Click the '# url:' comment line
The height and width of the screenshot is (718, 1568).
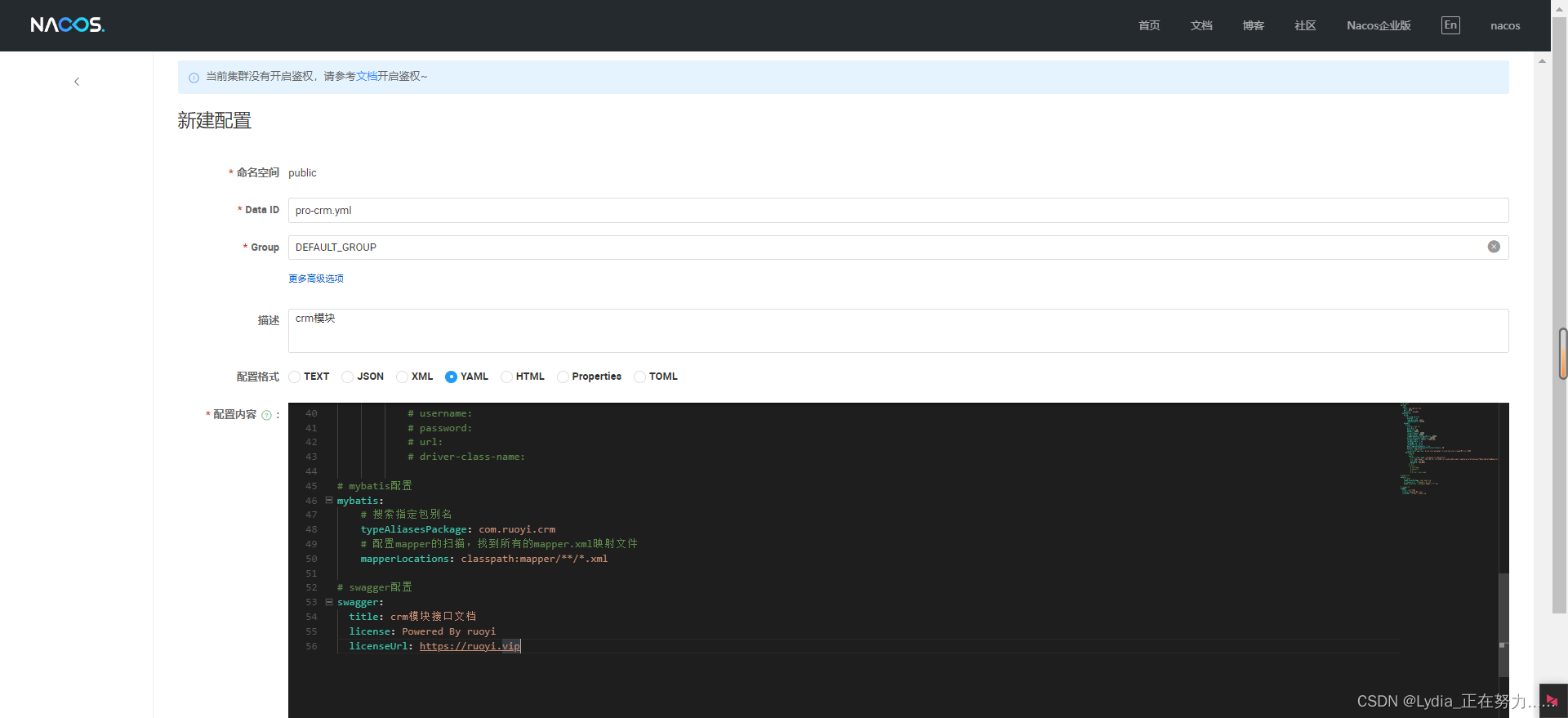click(x=425, y=442)
